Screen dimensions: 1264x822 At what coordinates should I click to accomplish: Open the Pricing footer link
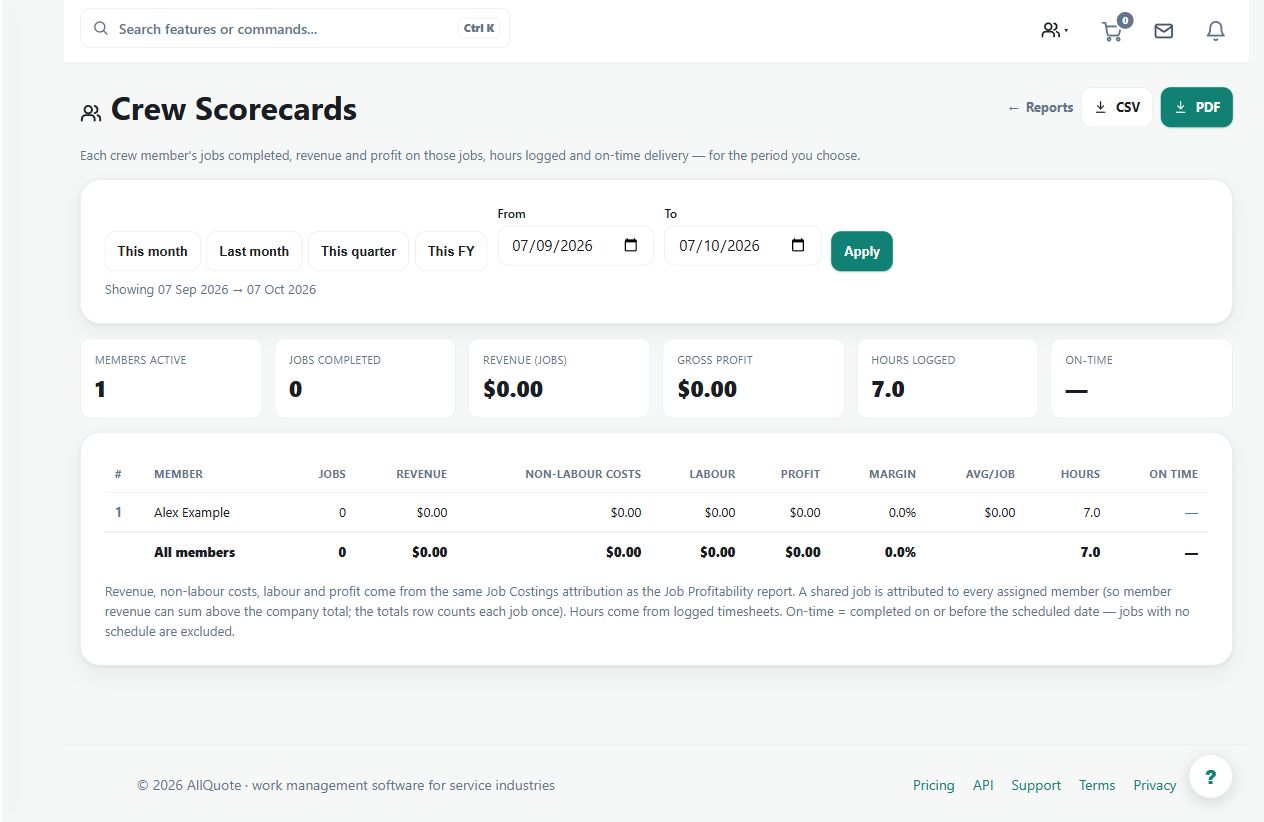[x=934, y=785]
